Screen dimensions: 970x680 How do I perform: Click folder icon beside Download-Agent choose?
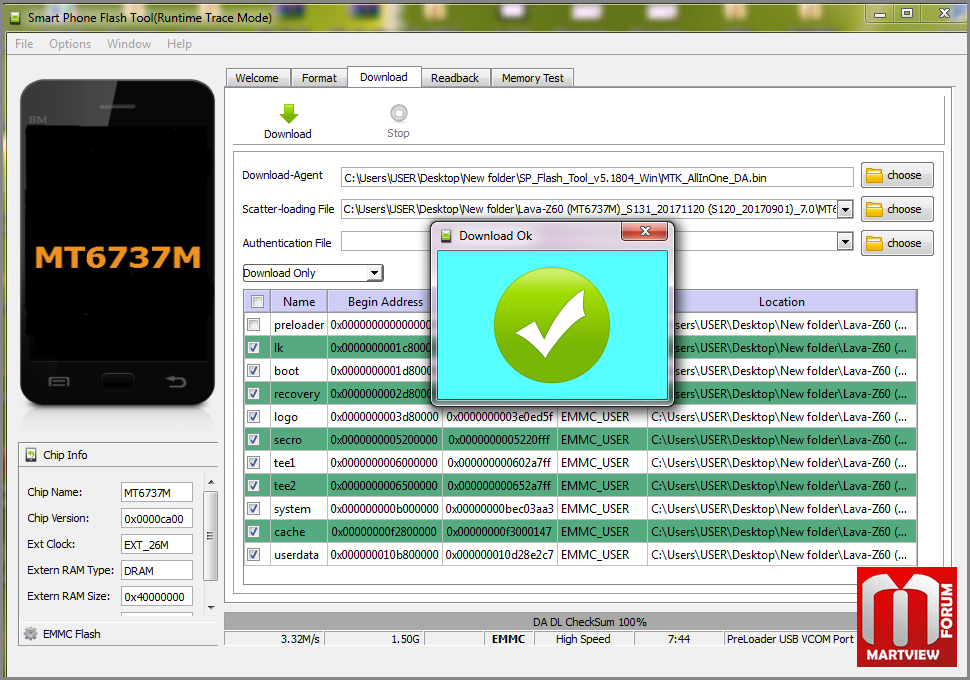[874, 176]
